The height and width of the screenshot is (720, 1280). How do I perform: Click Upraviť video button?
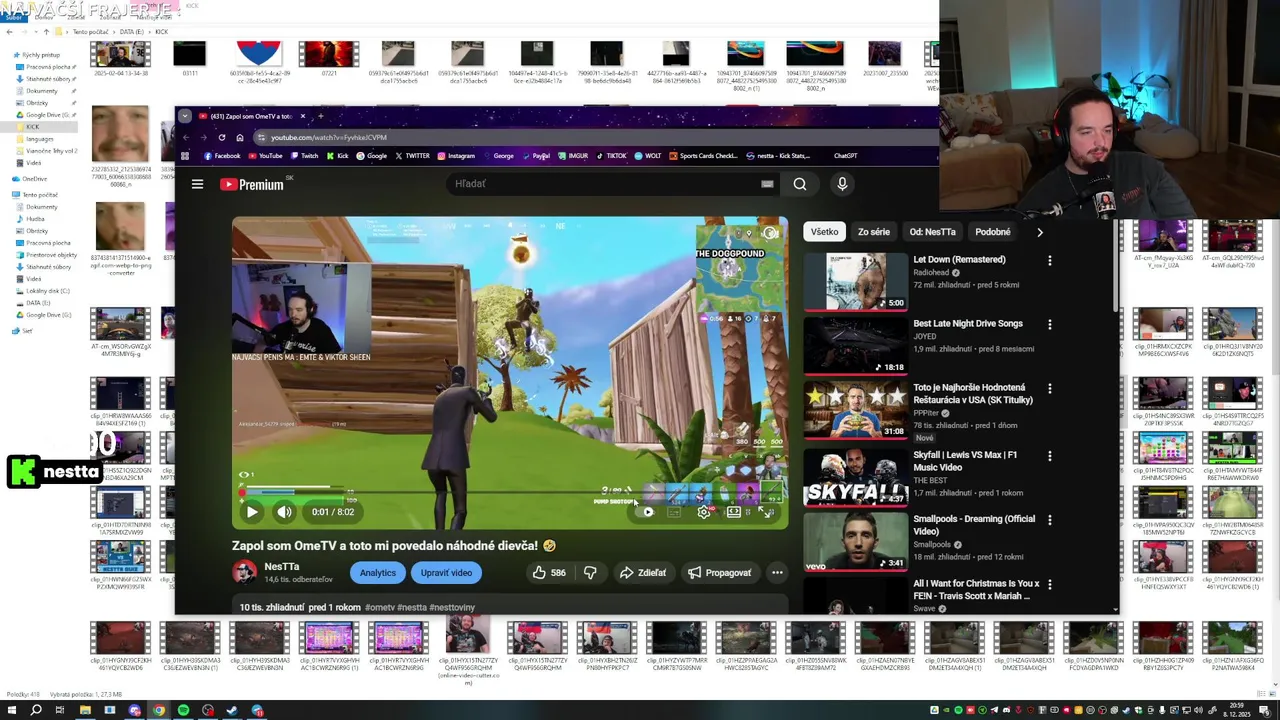446,573
